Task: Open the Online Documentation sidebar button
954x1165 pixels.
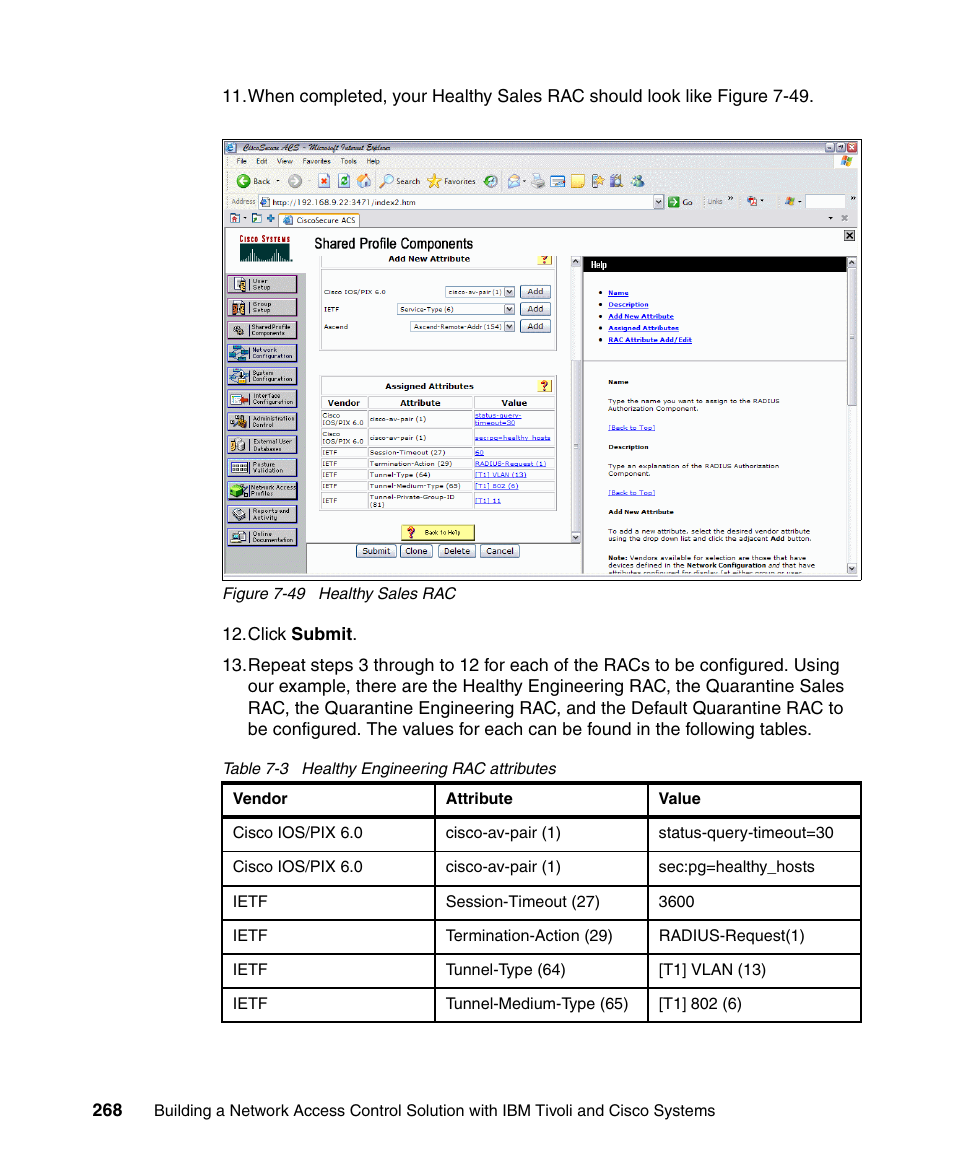Action: tap(262, 536)
